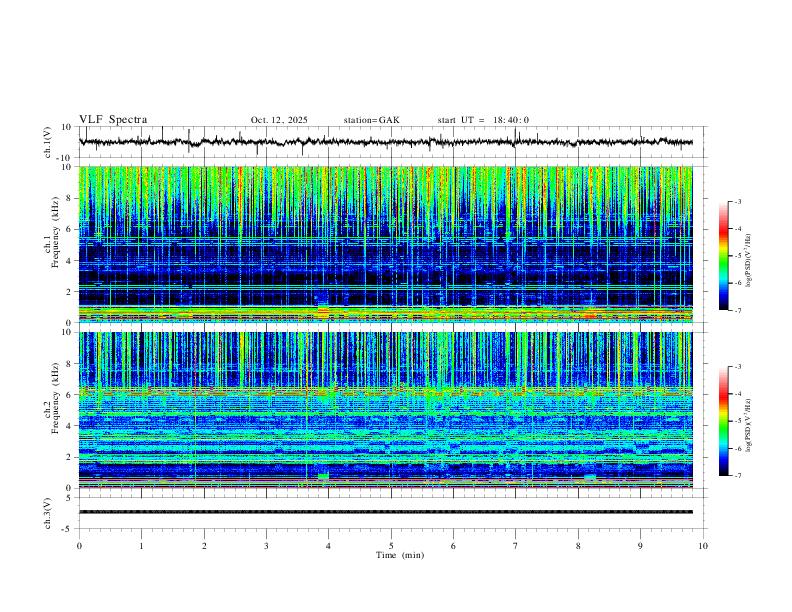This screenshot has height=612, width=792.
Task: Click the '6' tick on Time axis
Action: click(x=454, y=546)
